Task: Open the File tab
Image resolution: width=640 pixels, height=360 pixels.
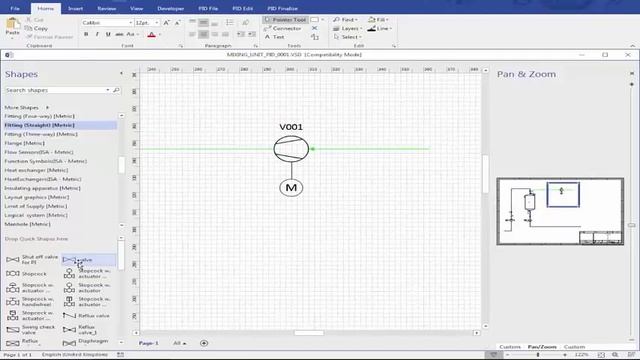Action: click(x=15, y=8)
